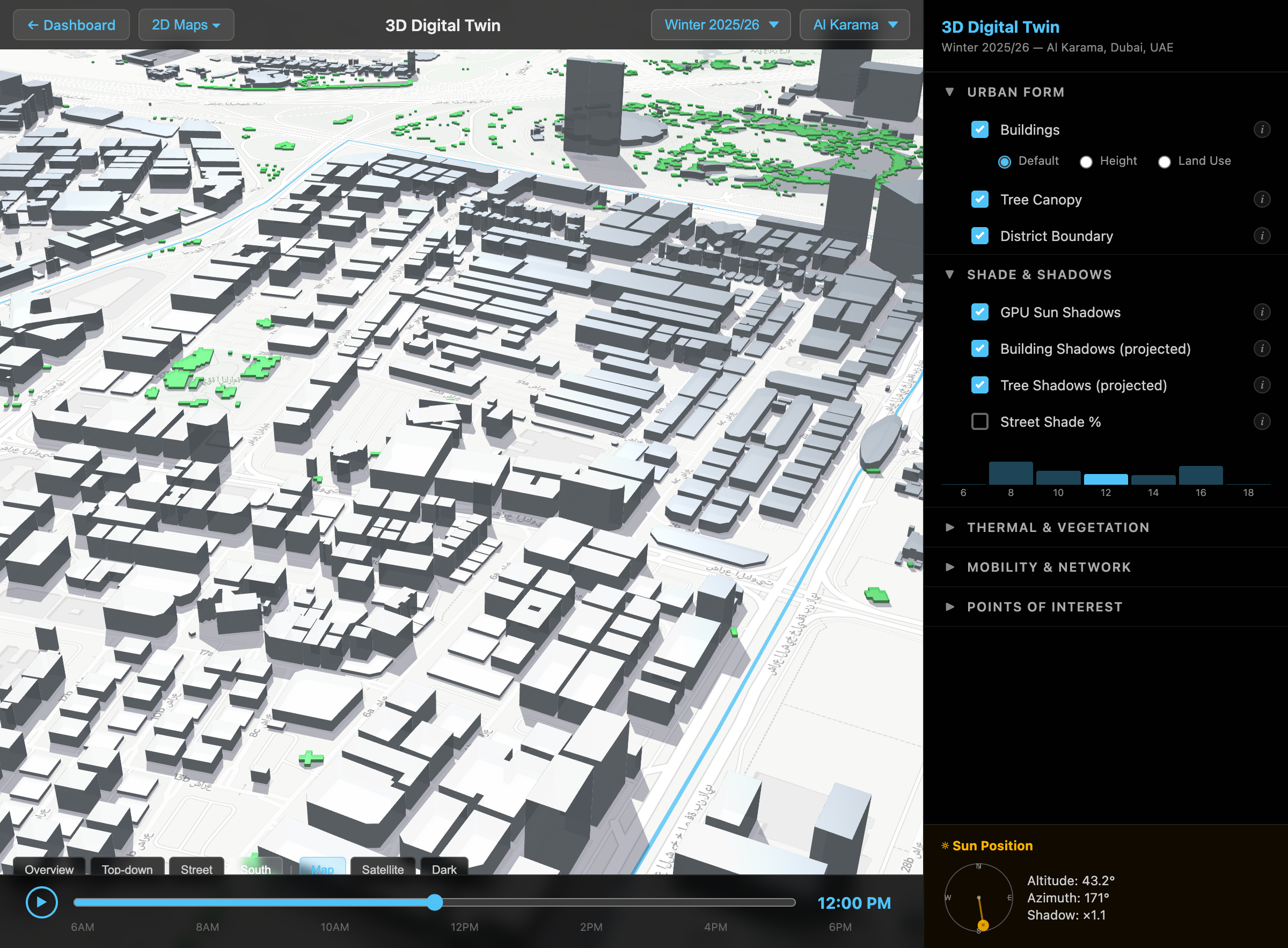
Task: Disable the District Boundary checkbox
Action: (980, 236)
